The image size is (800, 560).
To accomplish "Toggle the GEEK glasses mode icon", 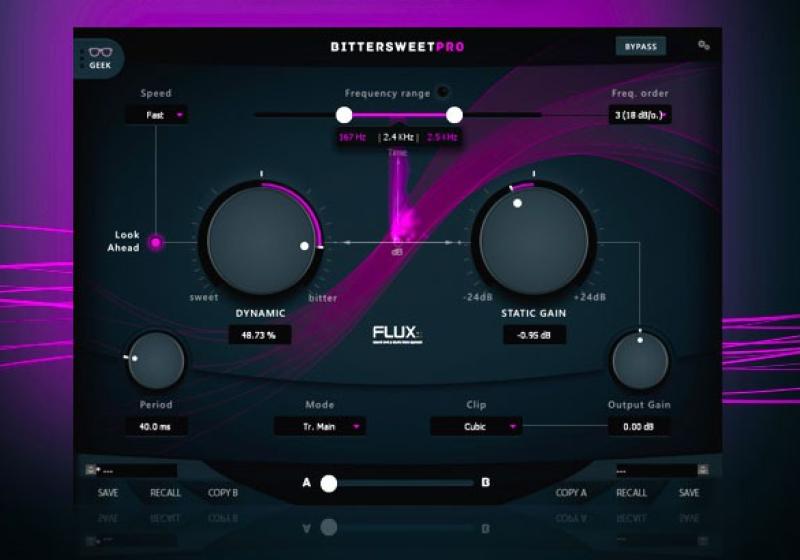I will pyautogui.click(x=99, y=58).
